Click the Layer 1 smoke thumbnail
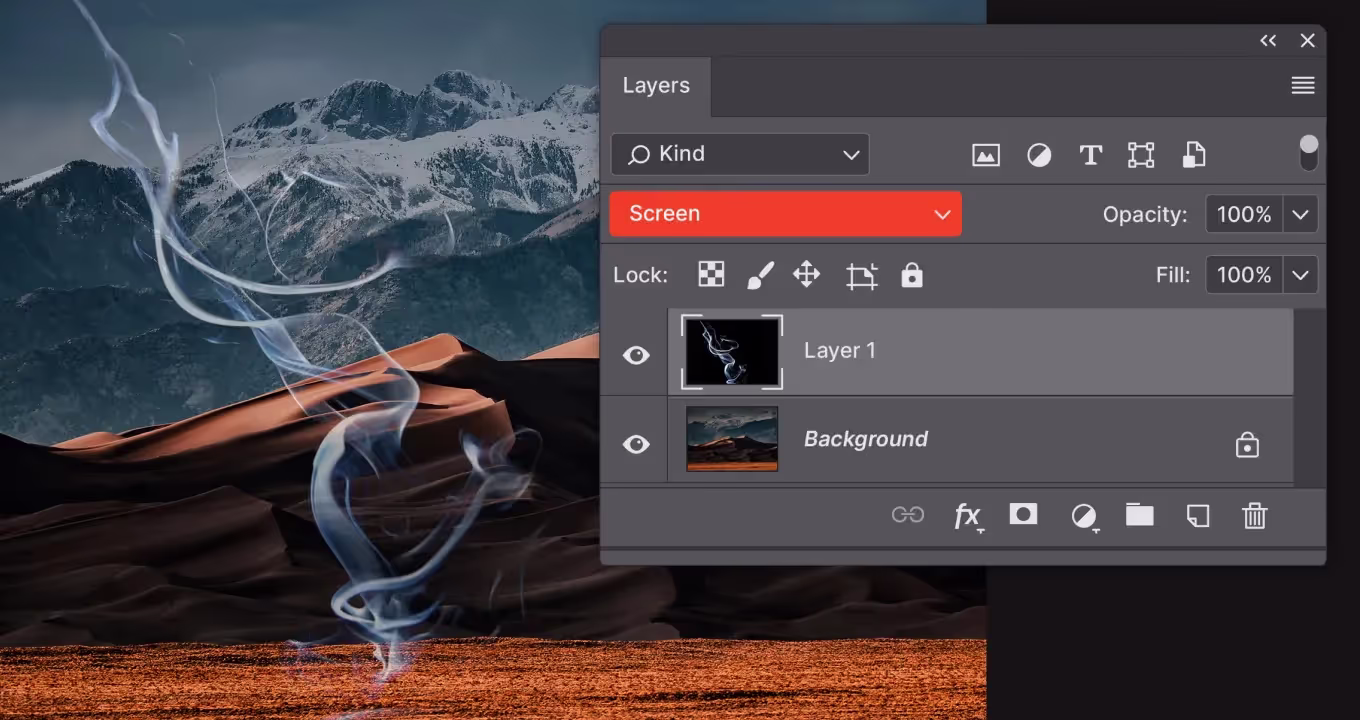 pos(732,352)
